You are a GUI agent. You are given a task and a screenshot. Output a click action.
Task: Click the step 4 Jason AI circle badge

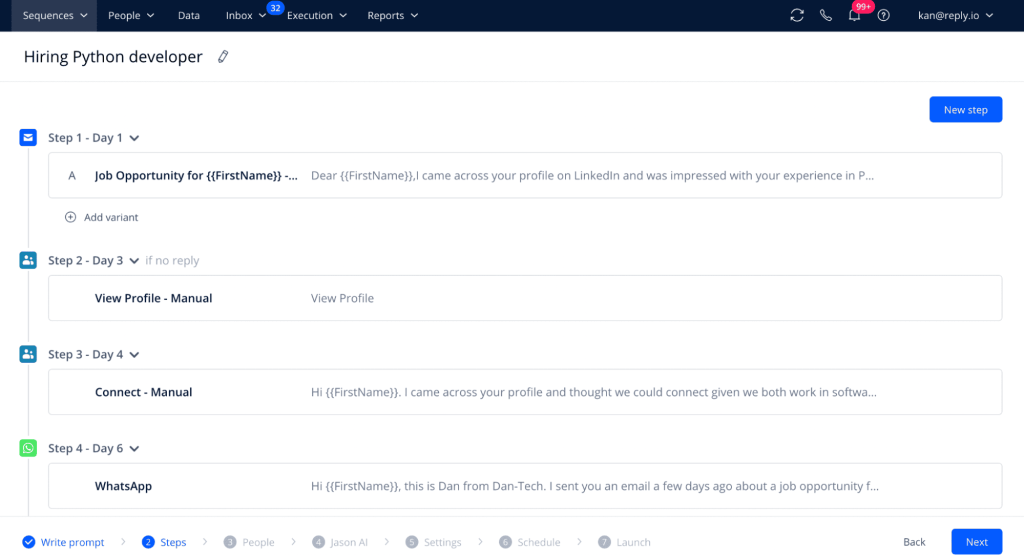318,542
